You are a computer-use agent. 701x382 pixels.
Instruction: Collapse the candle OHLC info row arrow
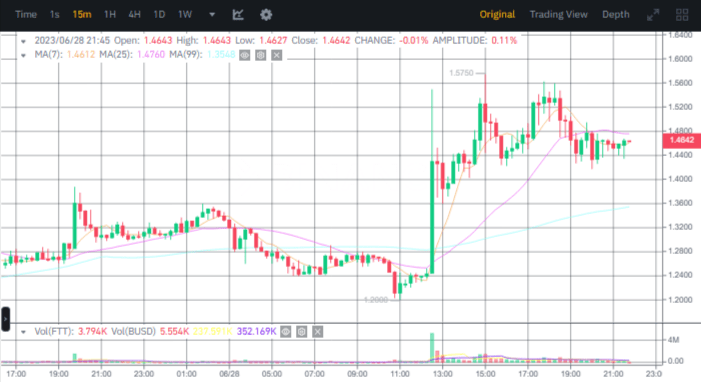coord(23,41)
